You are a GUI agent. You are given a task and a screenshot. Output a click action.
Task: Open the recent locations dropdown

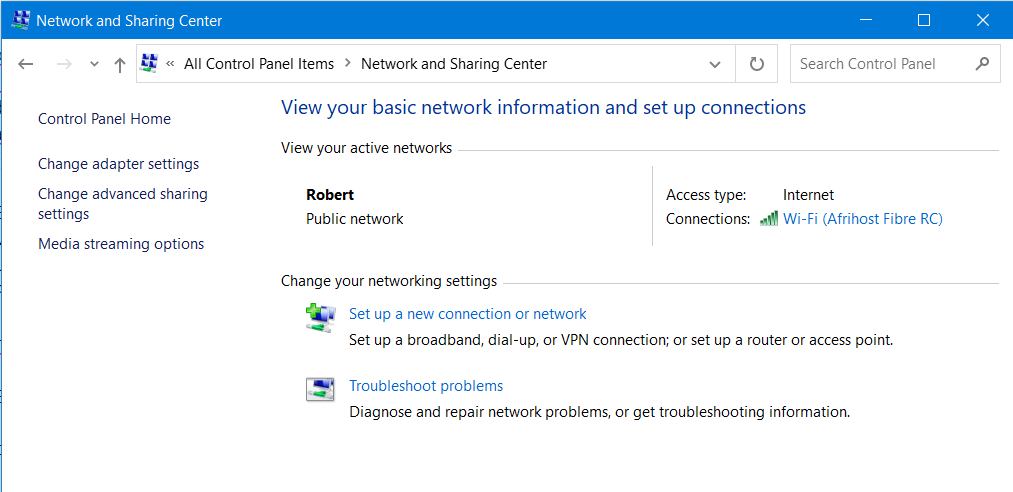[94, 64]
